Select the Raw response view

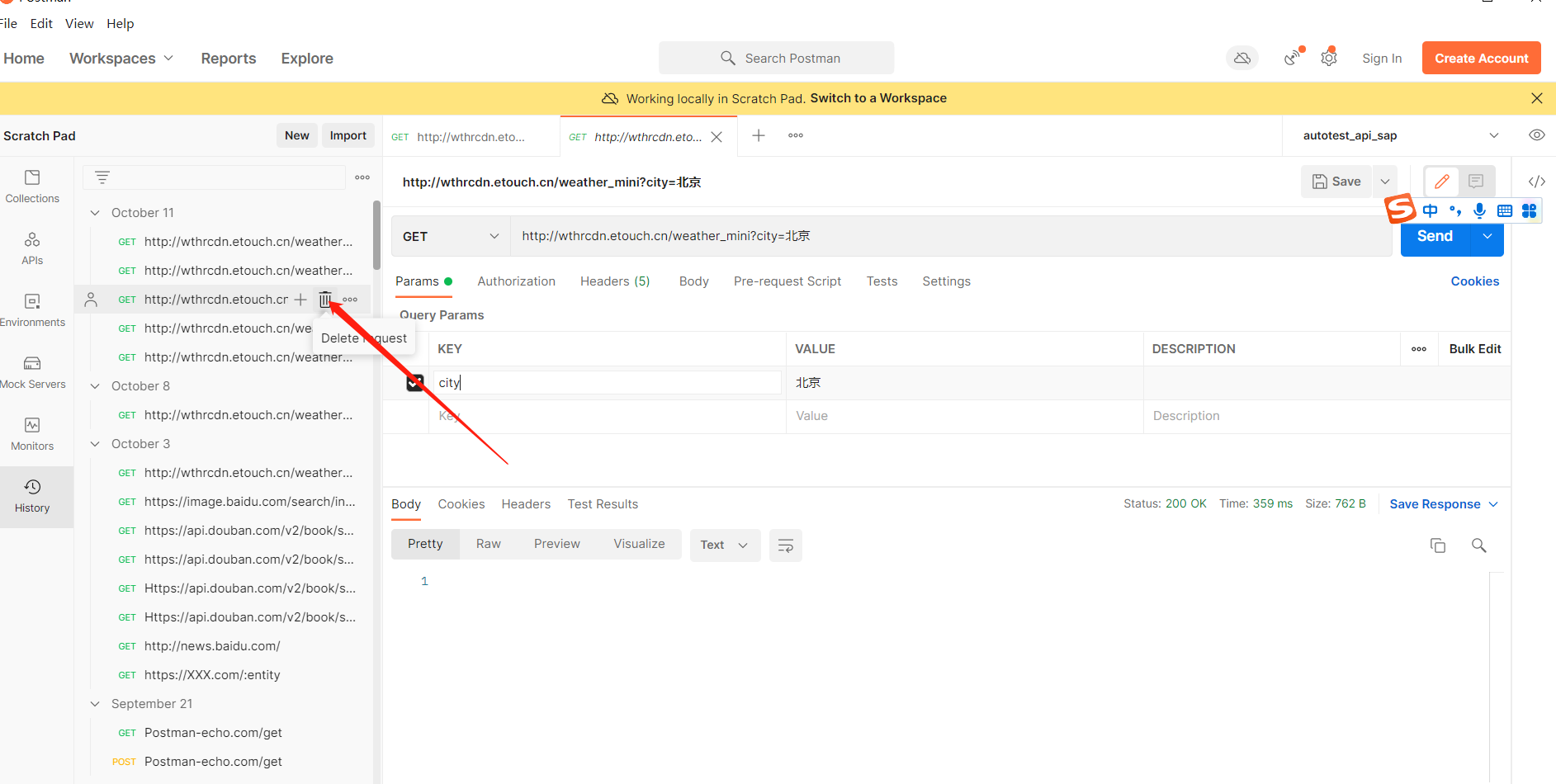coord(489,544)
